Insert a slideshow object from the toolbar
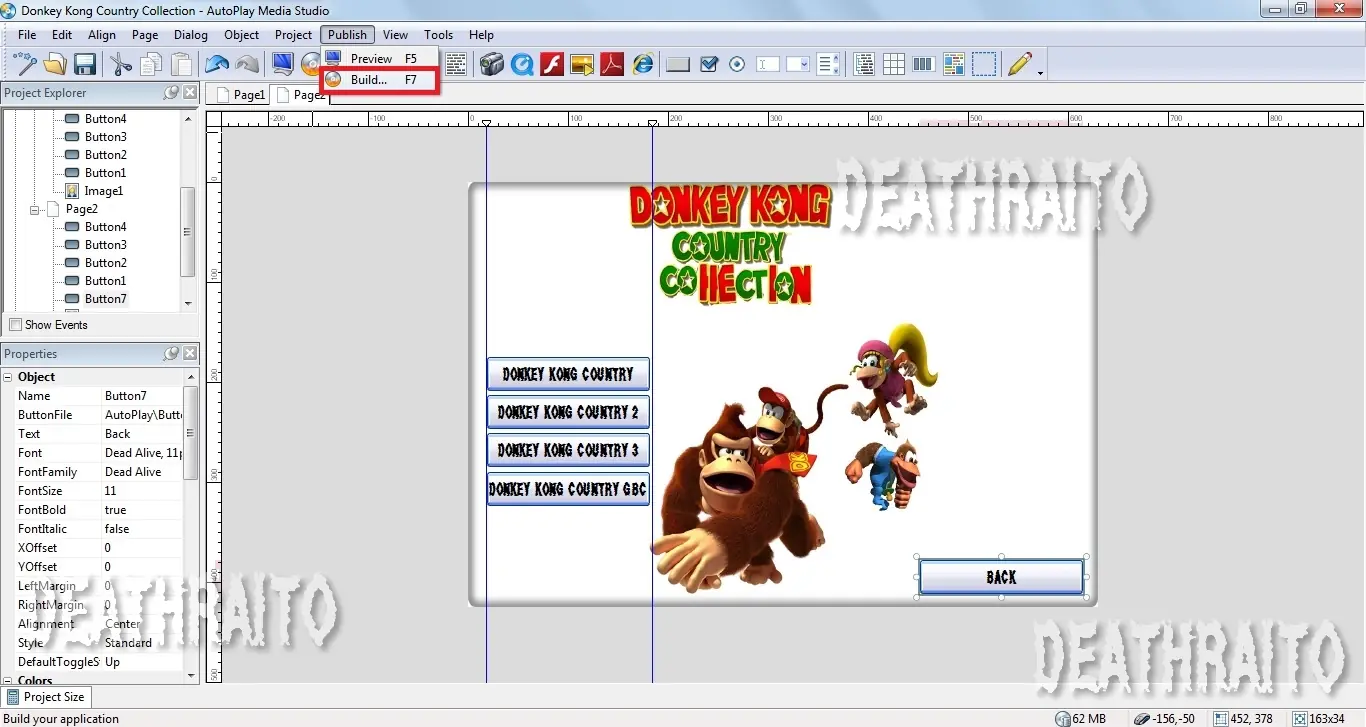 pos(582,65)
